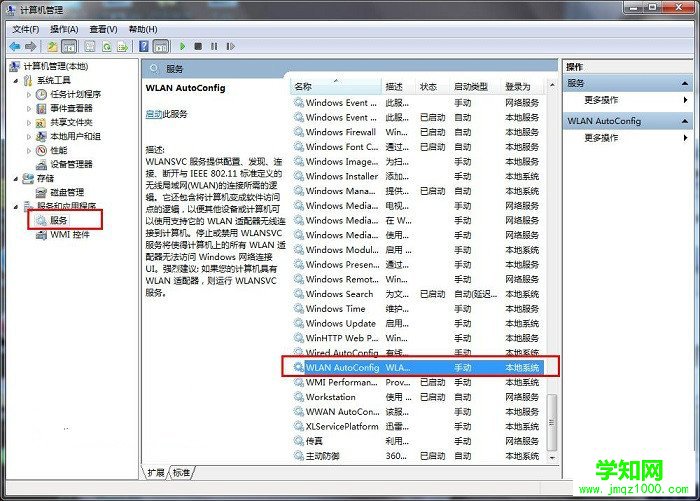Select Services (服务) tree item
The image size is (700, 501).
pos(58,220)
